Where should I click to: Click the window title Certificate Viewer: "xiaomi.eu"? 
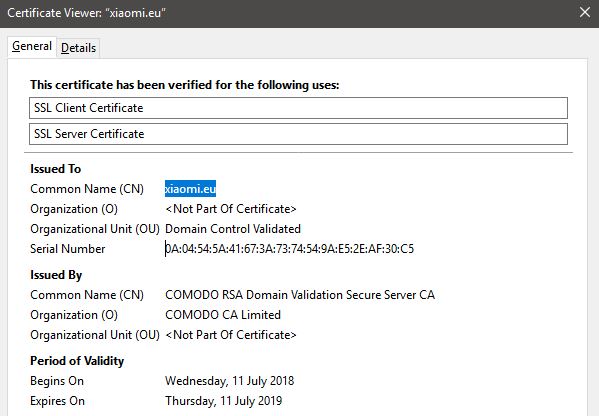[86, 13]
